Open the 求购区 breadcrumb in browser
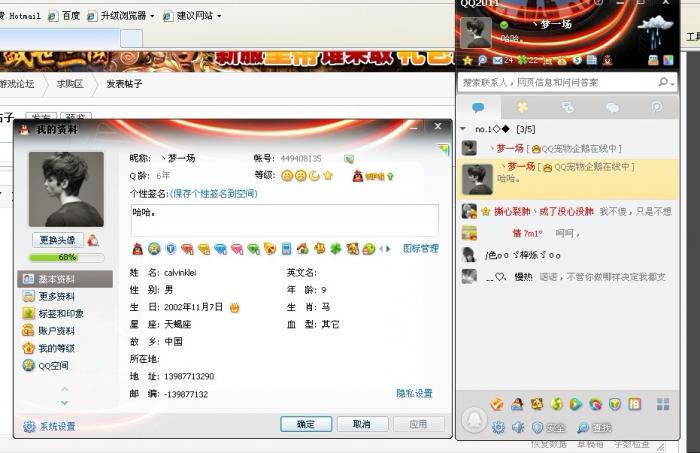 70,84
